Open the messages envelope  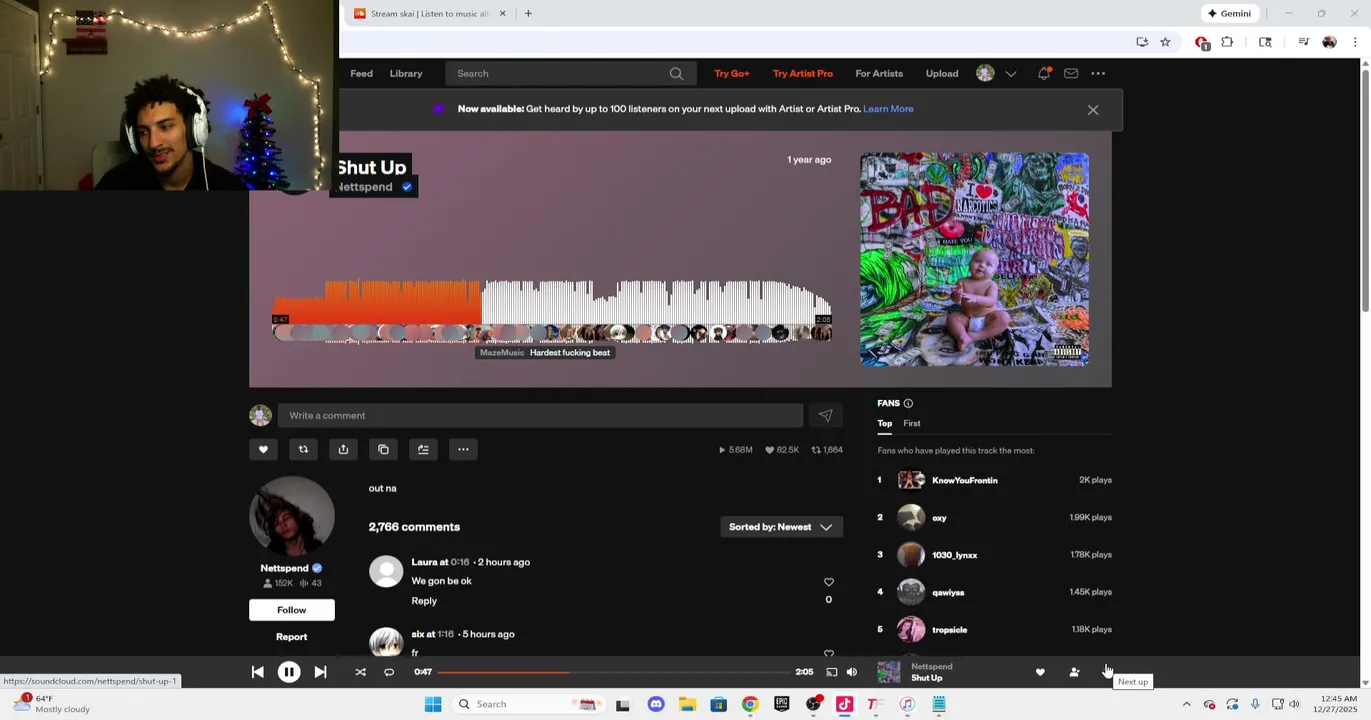(x=1071, y=73)
